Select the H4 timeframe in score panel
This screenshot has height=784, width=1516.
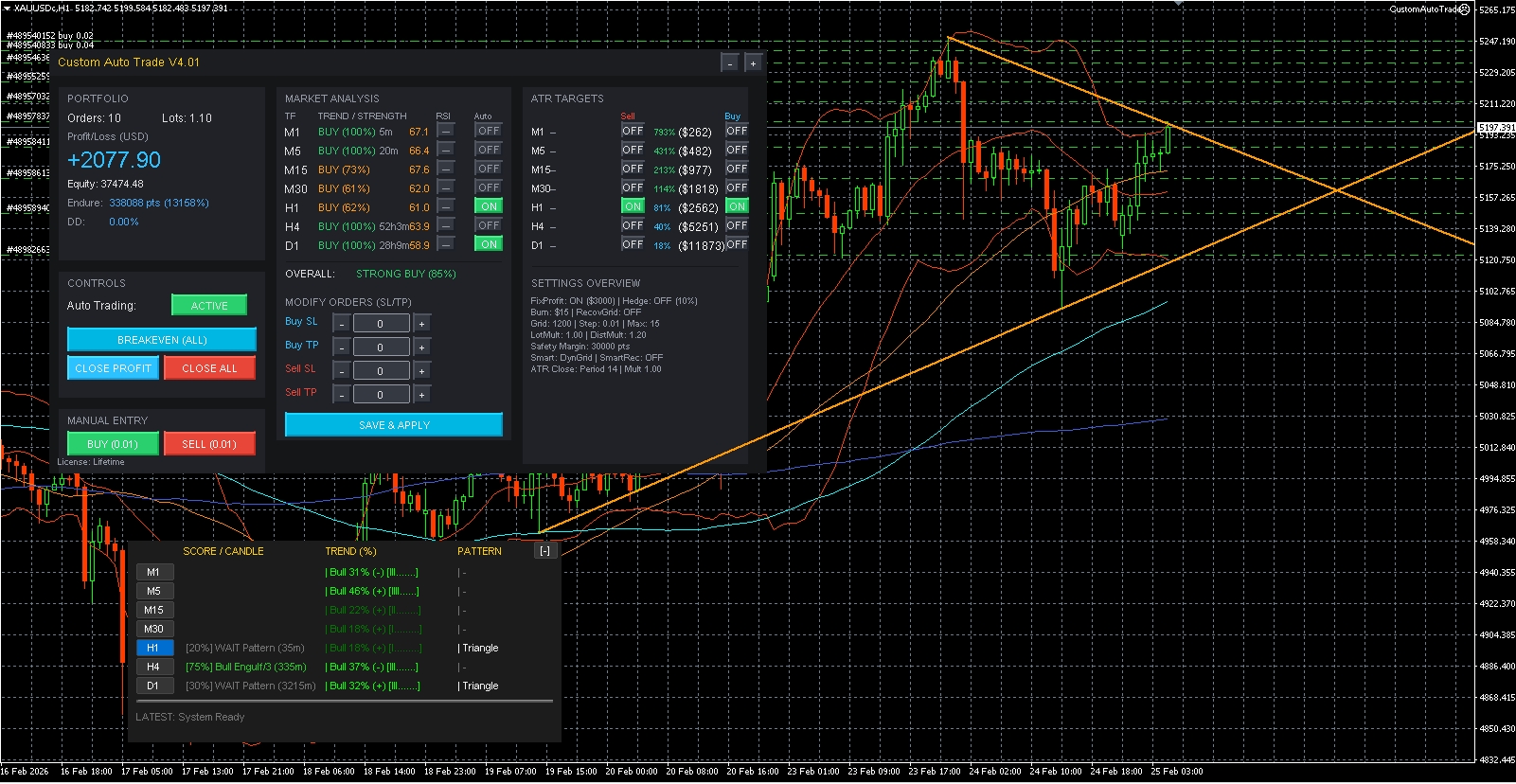tap(153, 667)
